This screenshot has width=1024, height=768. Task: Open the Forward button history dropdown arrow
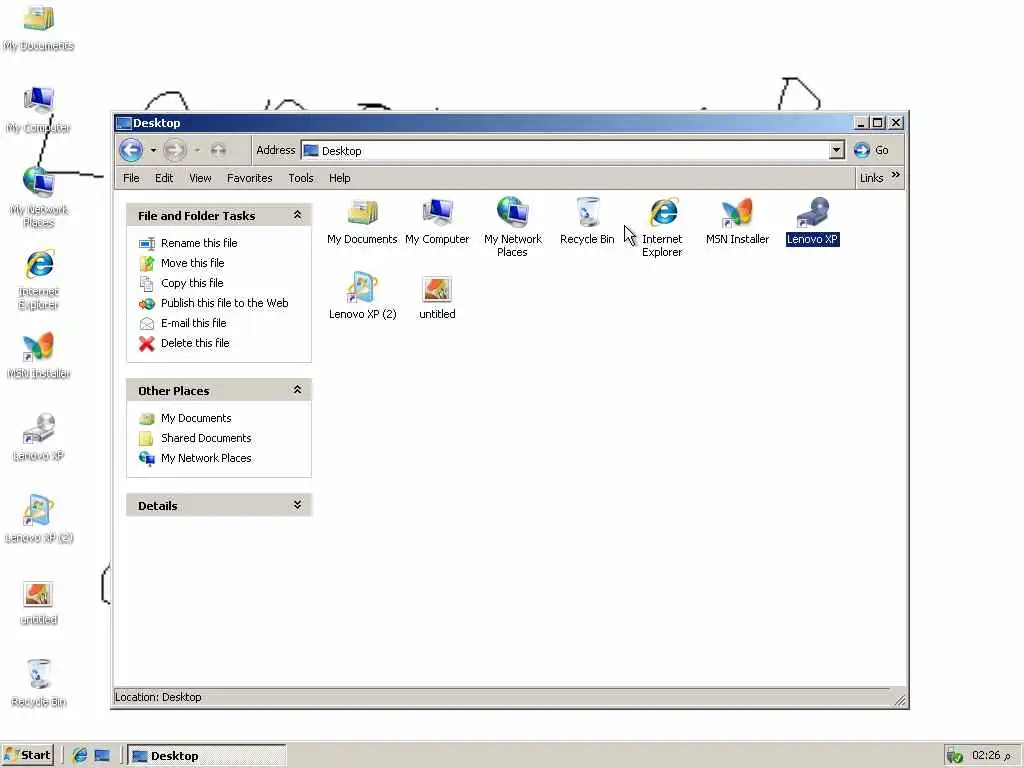click(x=197, y=150)
